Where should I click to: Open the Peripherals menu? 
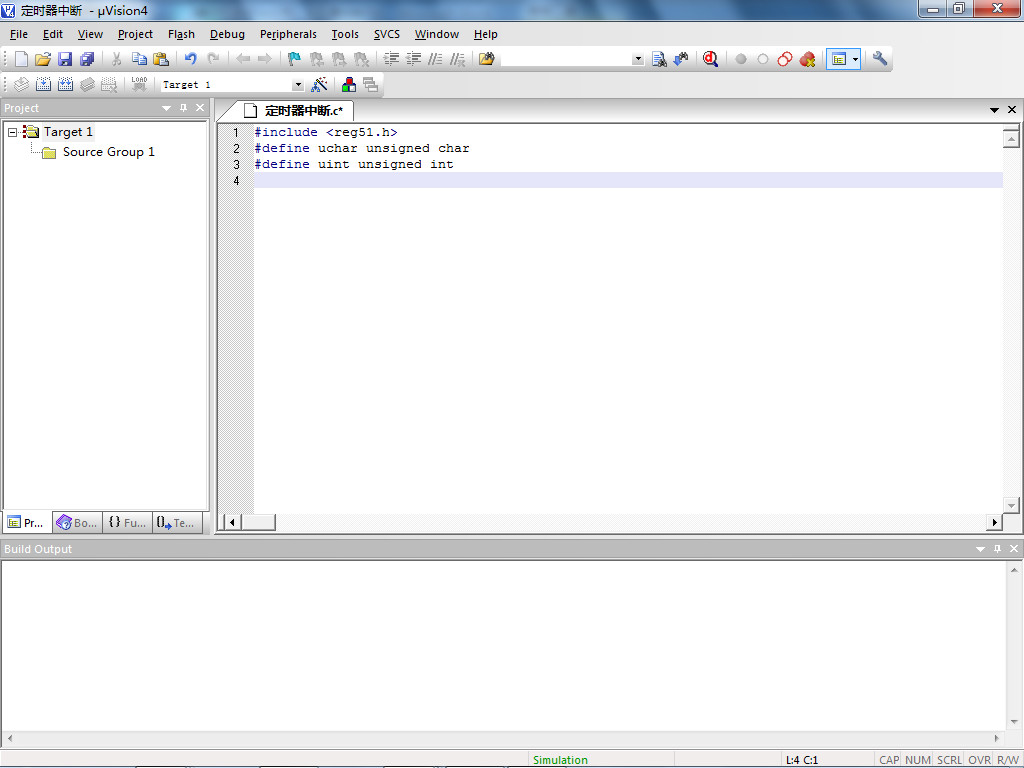[x=288, y=34]
